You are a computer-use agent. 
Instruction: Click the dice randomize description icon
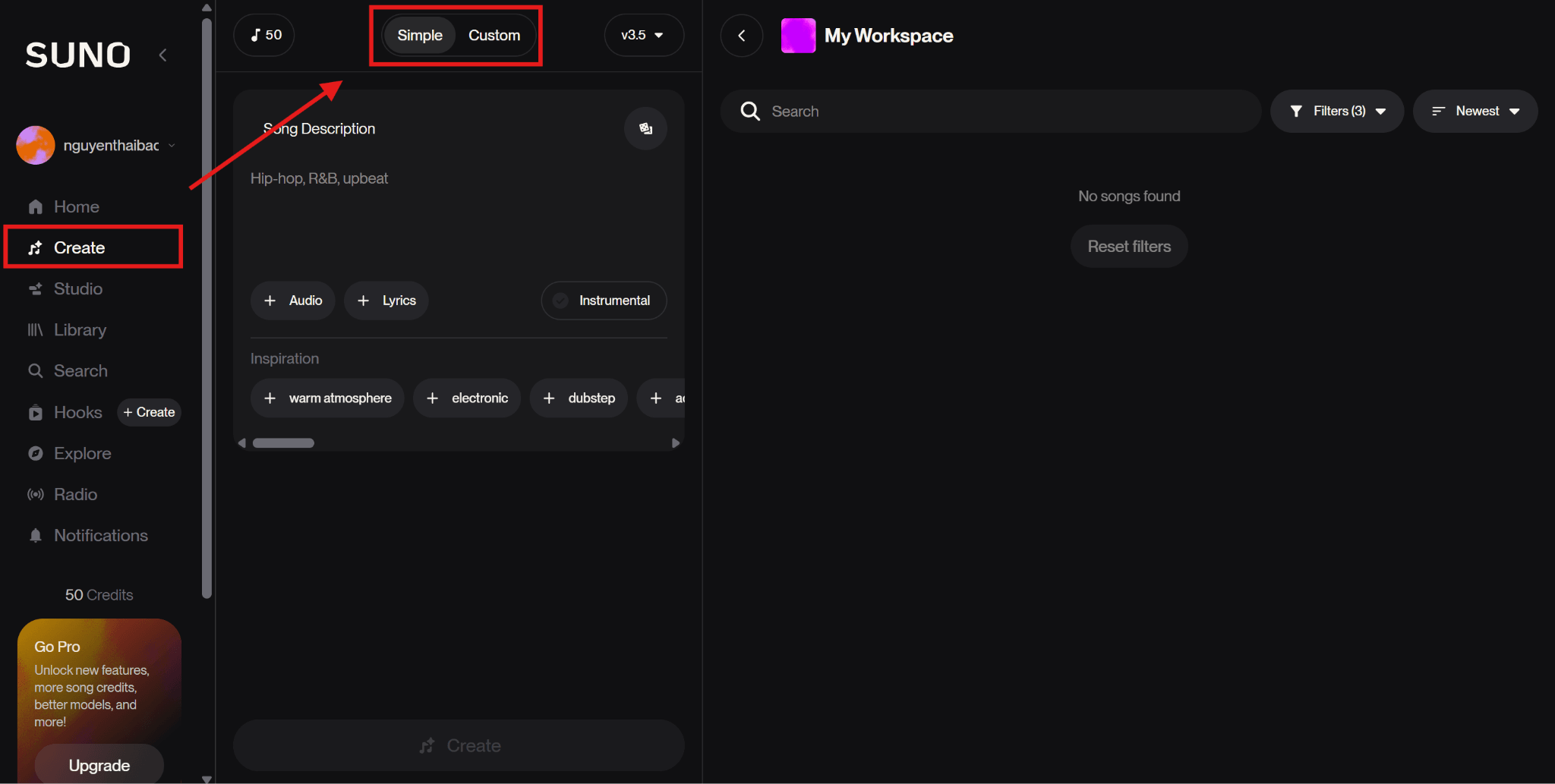coord(645,128)
